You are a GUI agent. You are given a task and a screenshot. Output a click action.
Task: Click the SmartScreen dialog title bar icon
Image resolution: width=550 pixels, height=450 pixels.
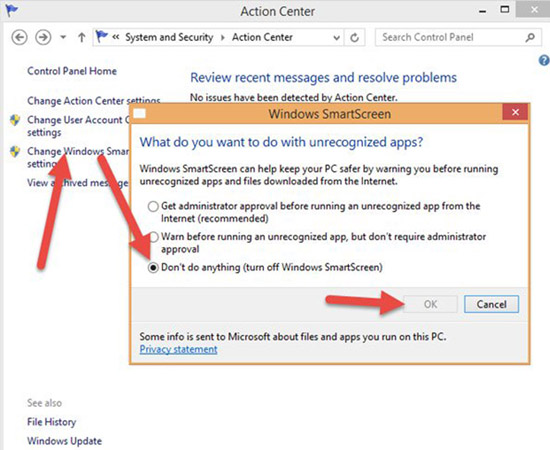tap(139, 113)
